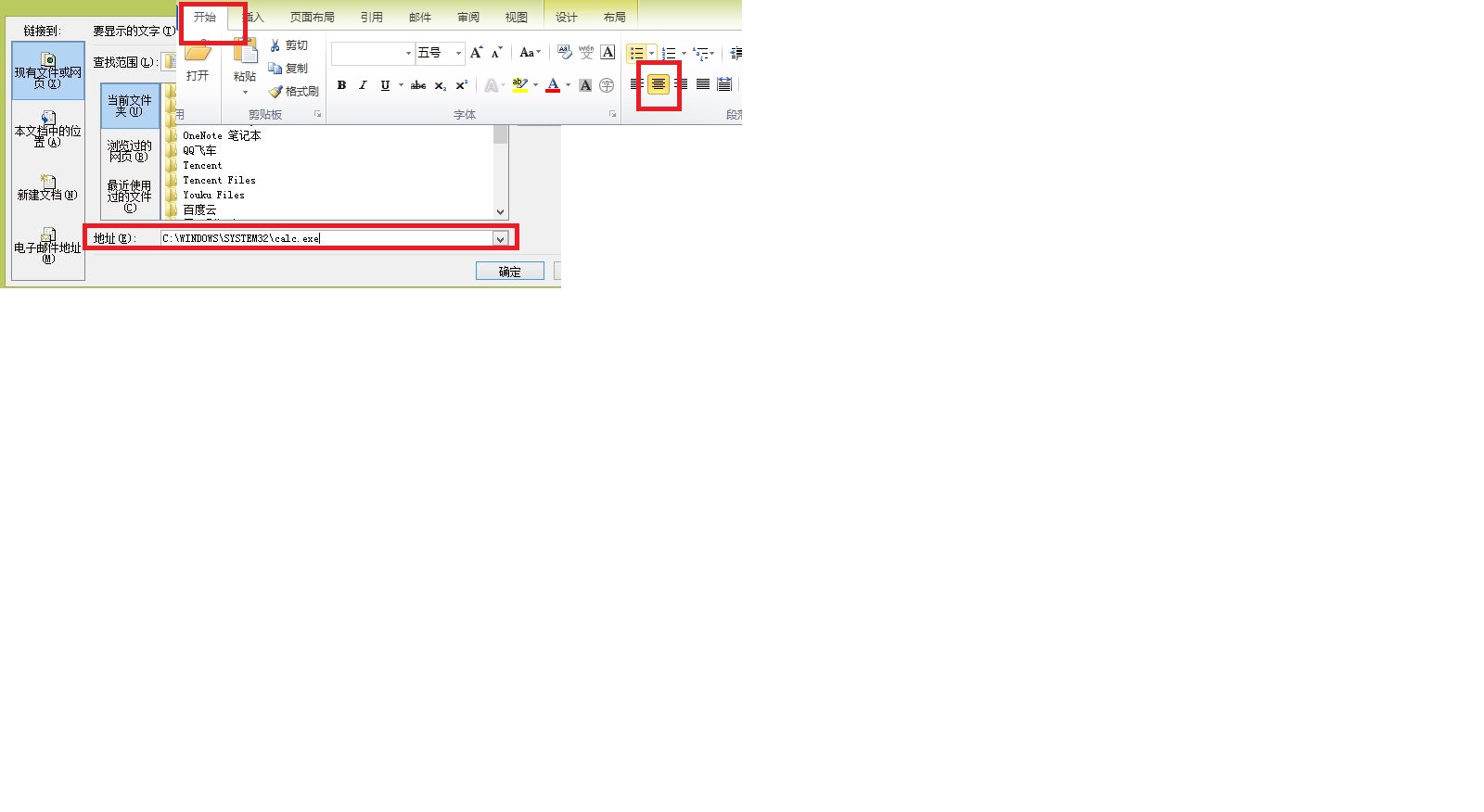Switch to the 引用 tab
This screenshot has height=812, width=1484.
(x=372, y=17)
